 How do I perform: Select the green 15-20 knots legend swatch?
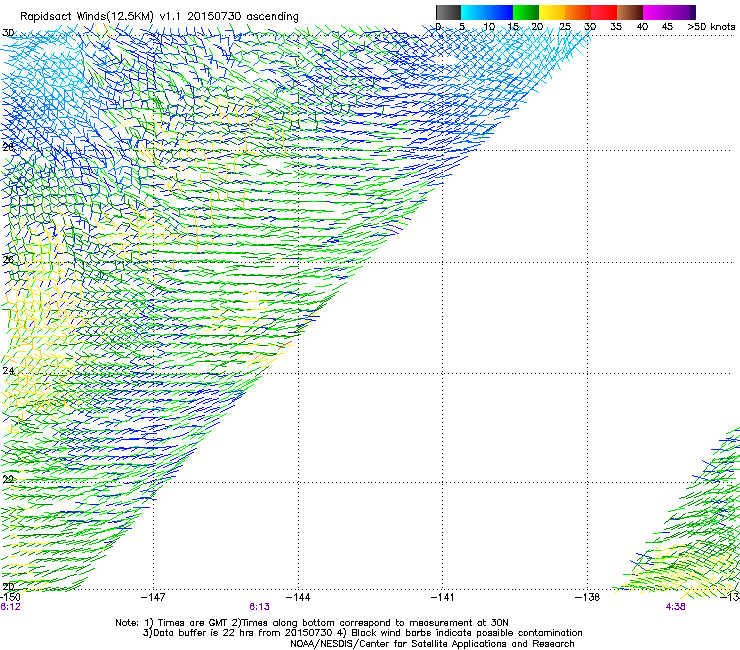coord(526,12)
